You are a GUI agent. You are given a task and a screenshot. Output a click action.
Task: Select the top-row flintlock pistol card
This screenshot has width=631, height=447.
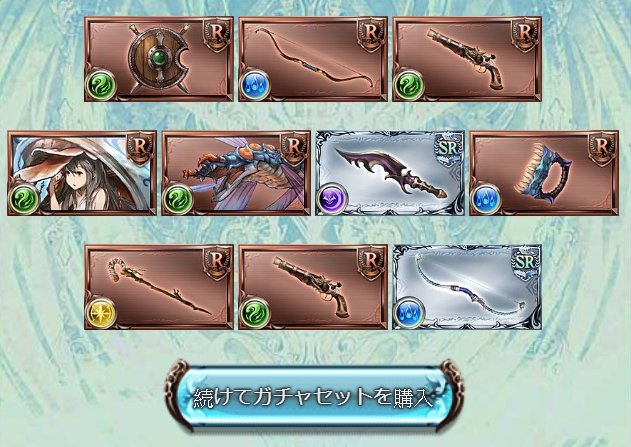(467, 59)
